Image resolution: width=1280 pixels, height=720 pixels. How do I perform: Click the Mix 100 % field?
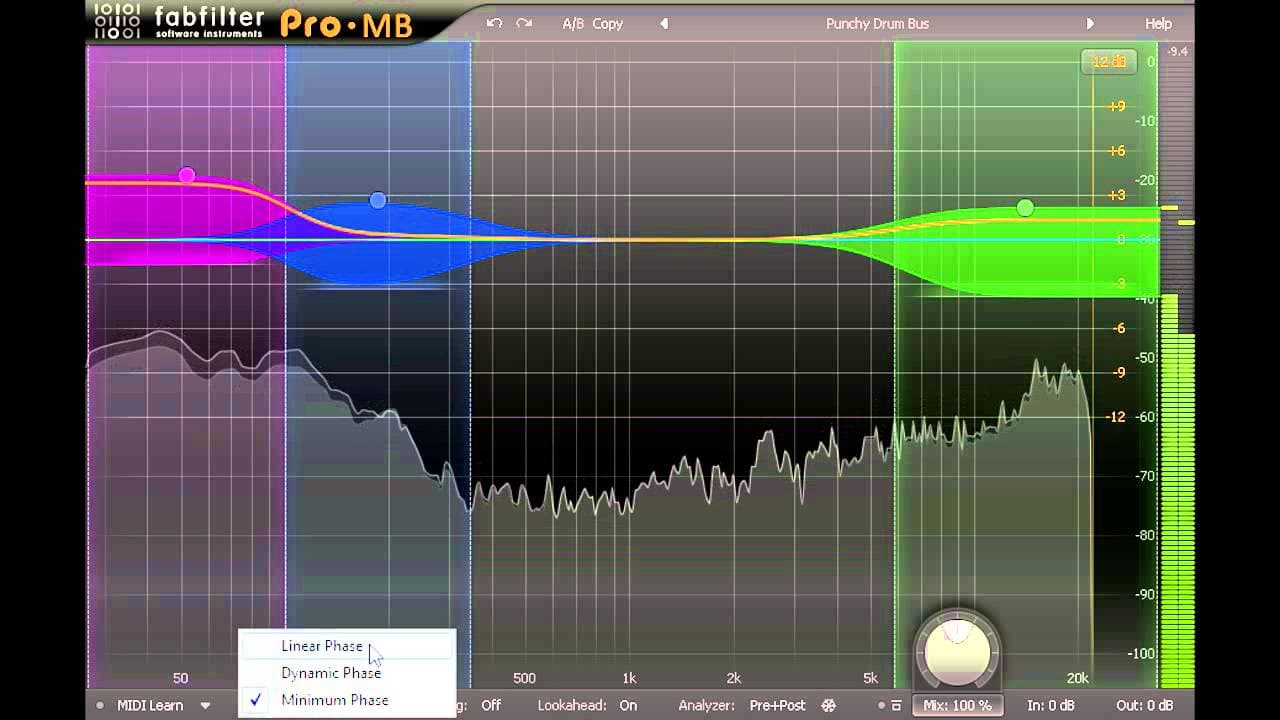coord(956,705)
